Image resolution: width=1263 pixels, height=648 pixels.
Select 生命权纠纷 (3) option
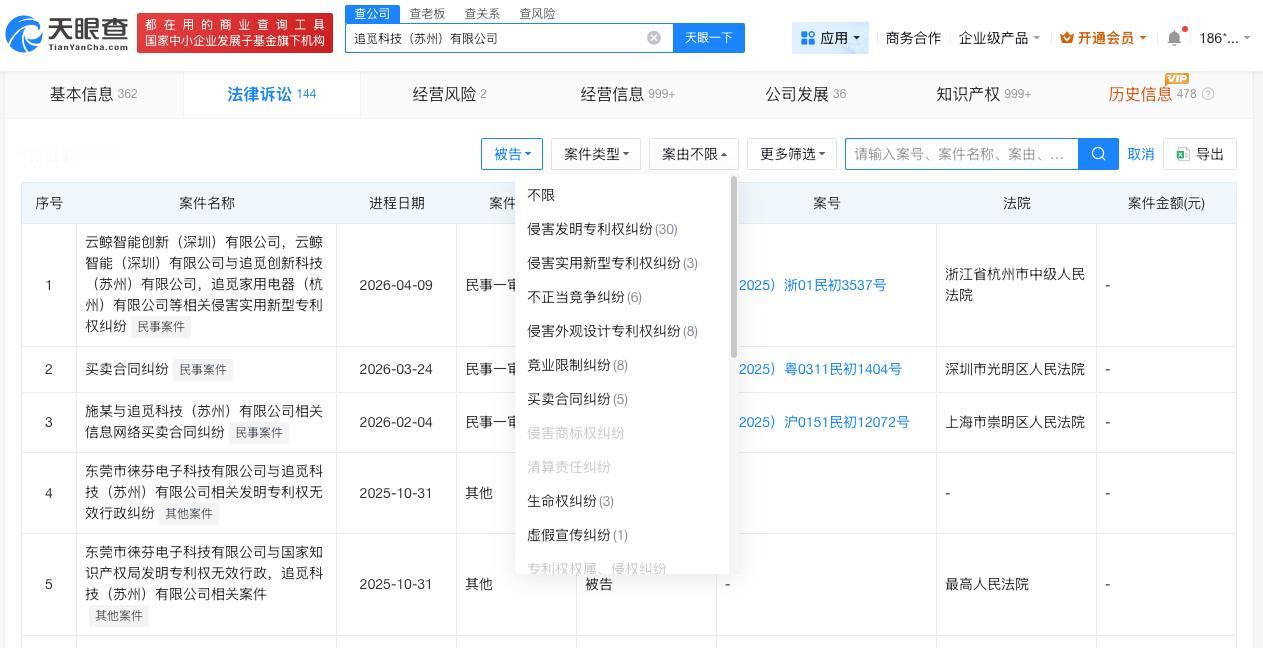pyautogui.click(x=624, y=501)
